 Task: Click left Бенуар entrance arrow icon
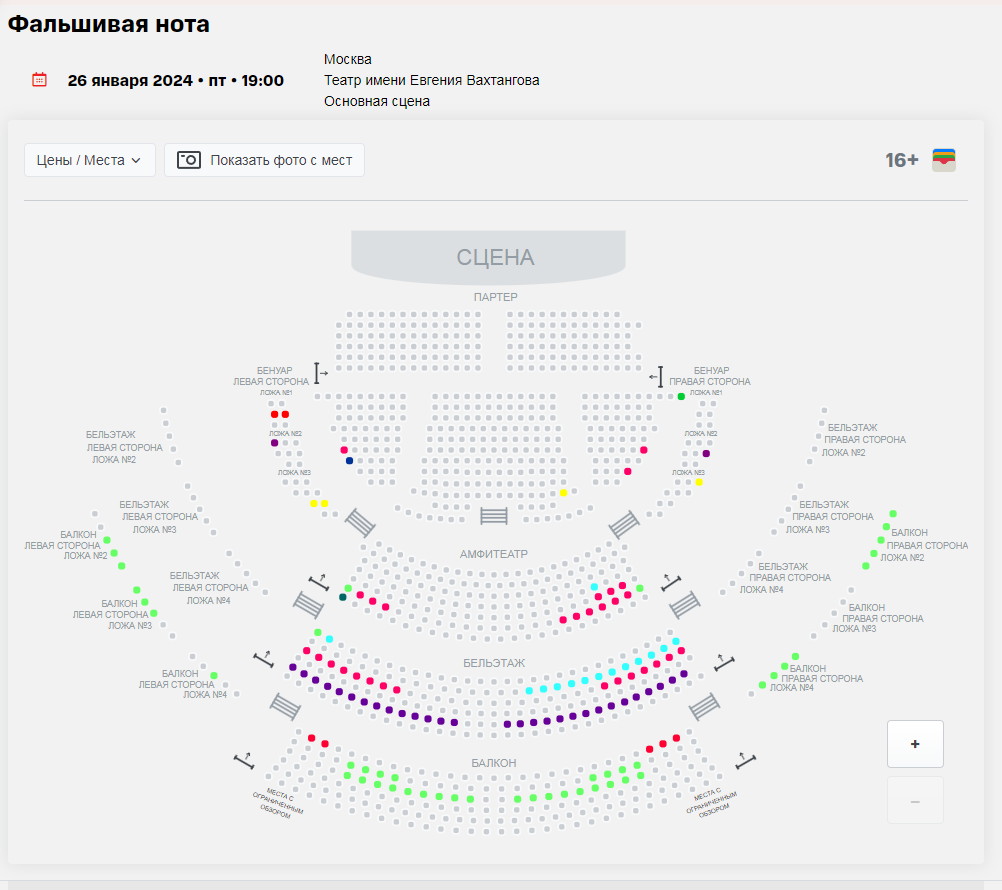321,372
